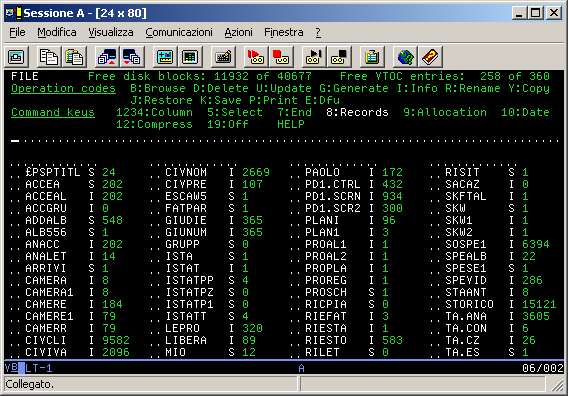Image resolution: width=568 pixels, height=396 pixels.
Task: Open the Finestra menu
Action: point(284,32)
